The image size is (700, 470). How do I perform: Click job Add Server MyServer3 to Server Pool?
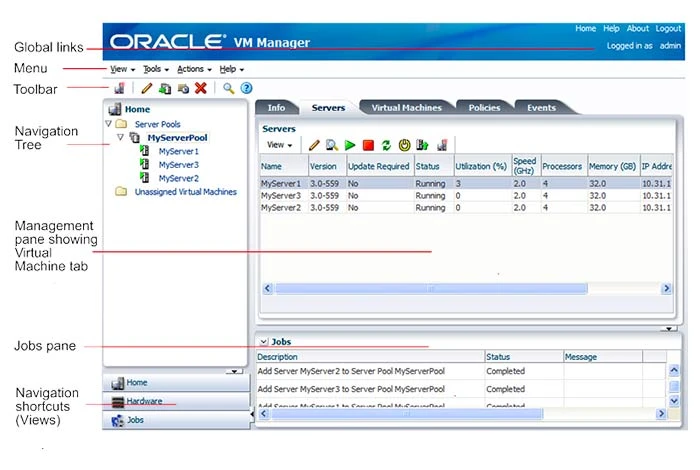coord(351,389)
